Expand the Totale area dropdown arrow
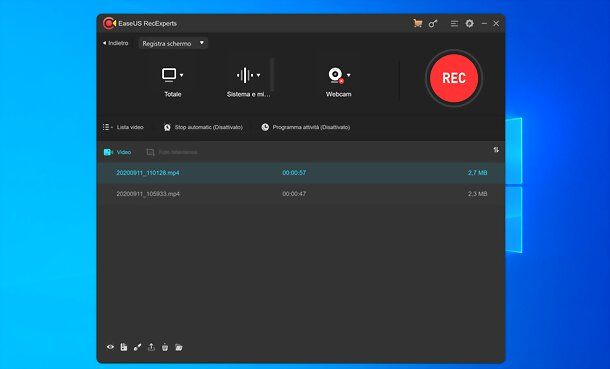Screen dimensions: 610x369 pyautogui.click(x=182, y=75)
